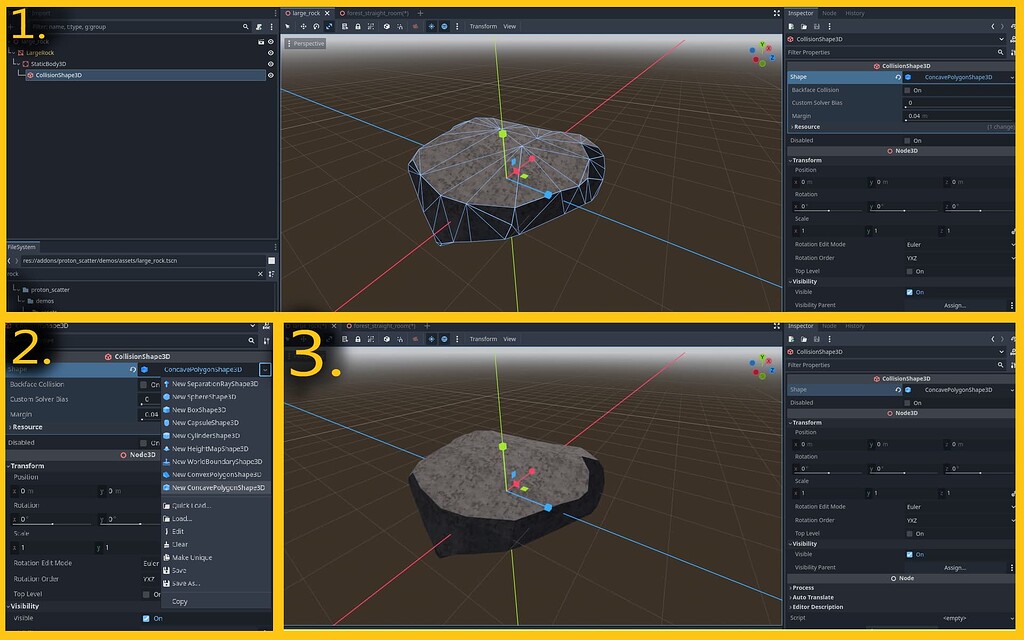Select the Rotate tool
1024x640 pixels.
tap(316, 26)
